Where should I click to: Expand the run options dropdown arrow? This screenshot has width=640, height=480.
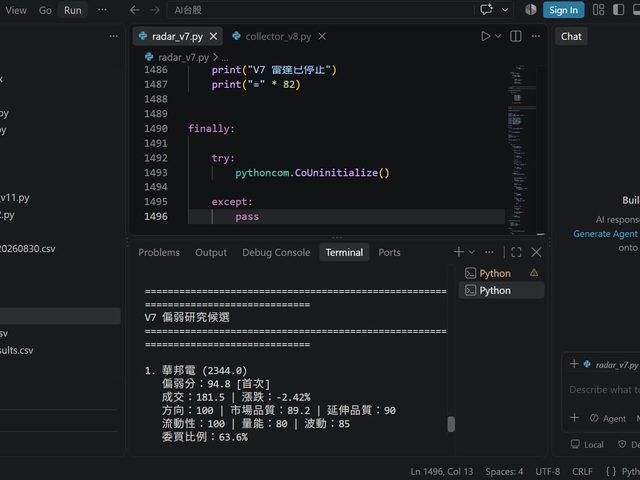(498, 36)
